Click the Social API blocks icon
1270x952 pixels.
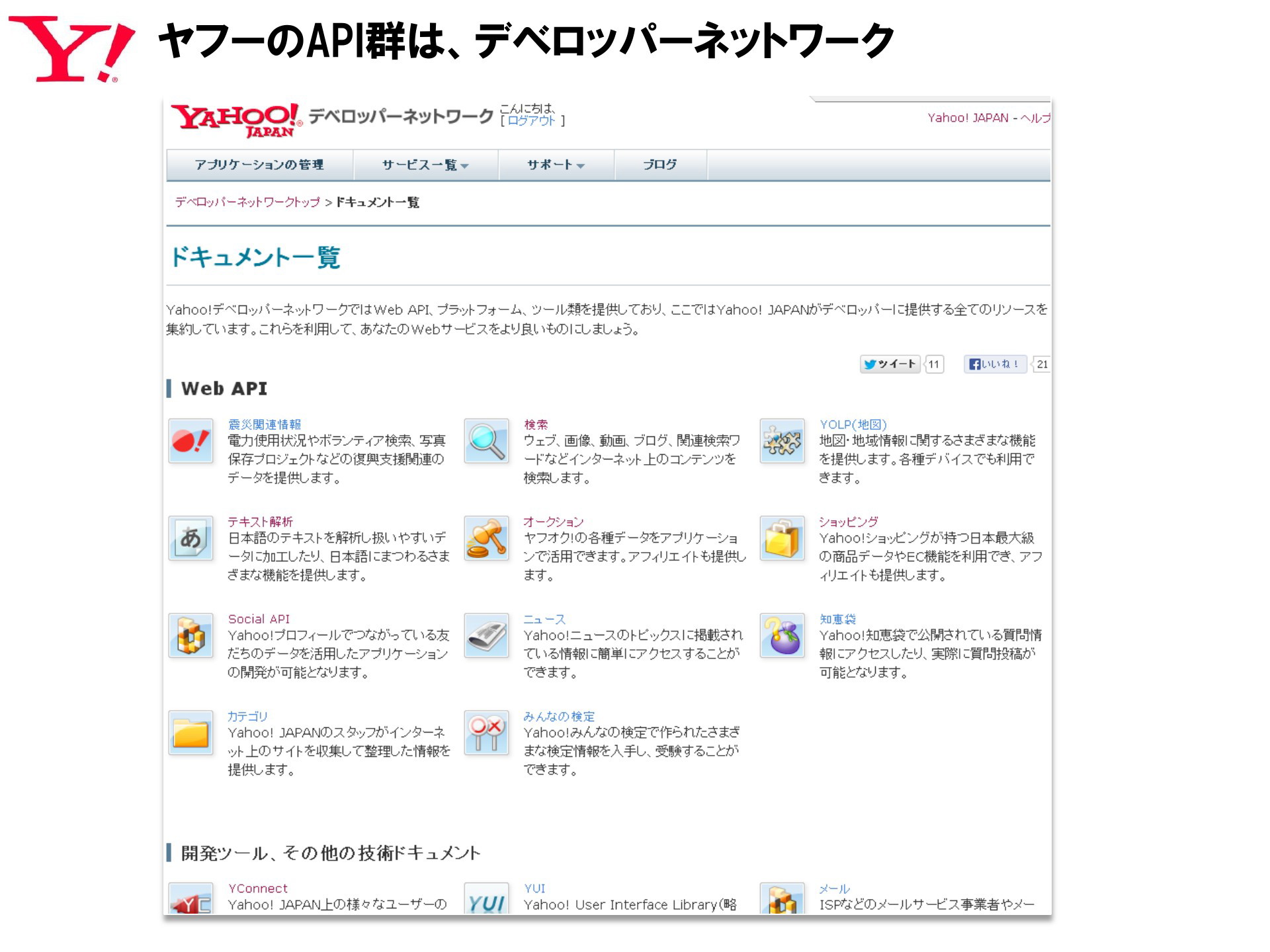[x=190, y=635]
